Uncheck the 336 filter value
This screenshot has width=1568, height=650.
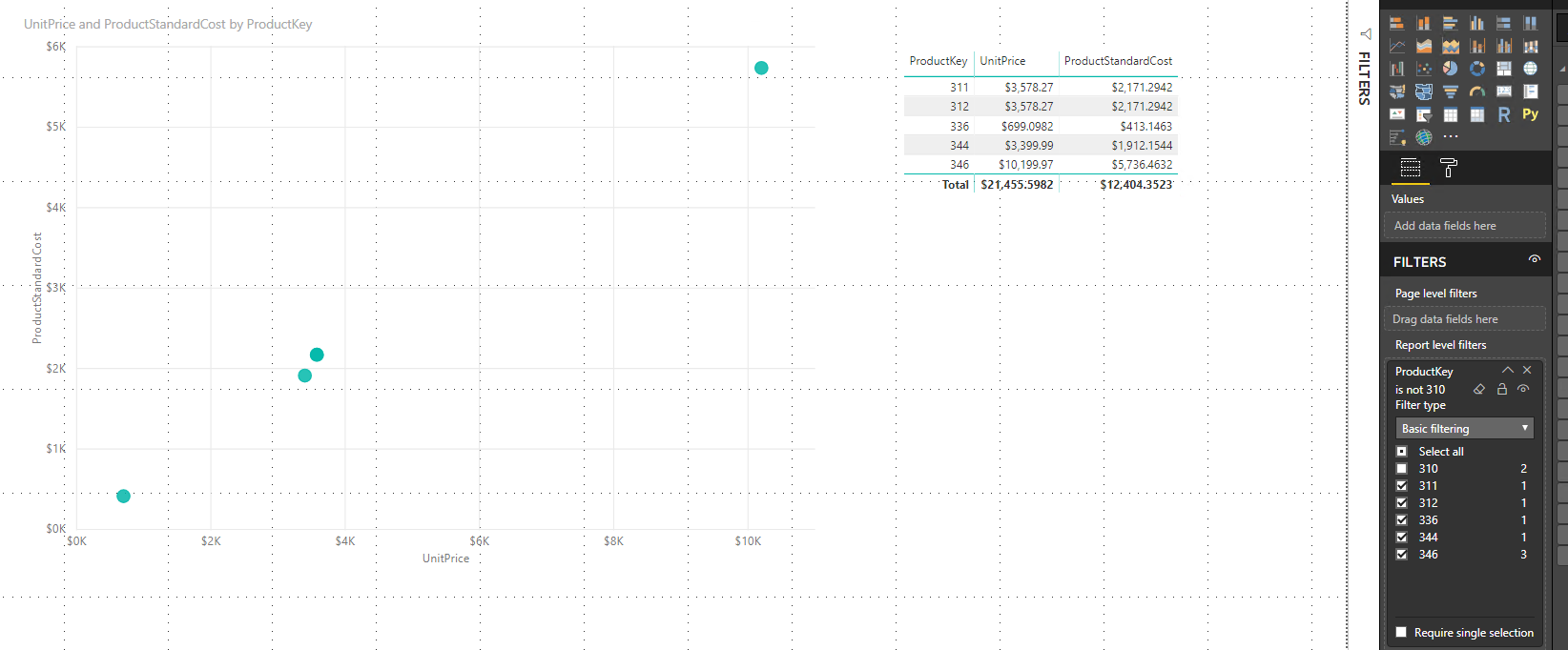tap(1401, 520)
